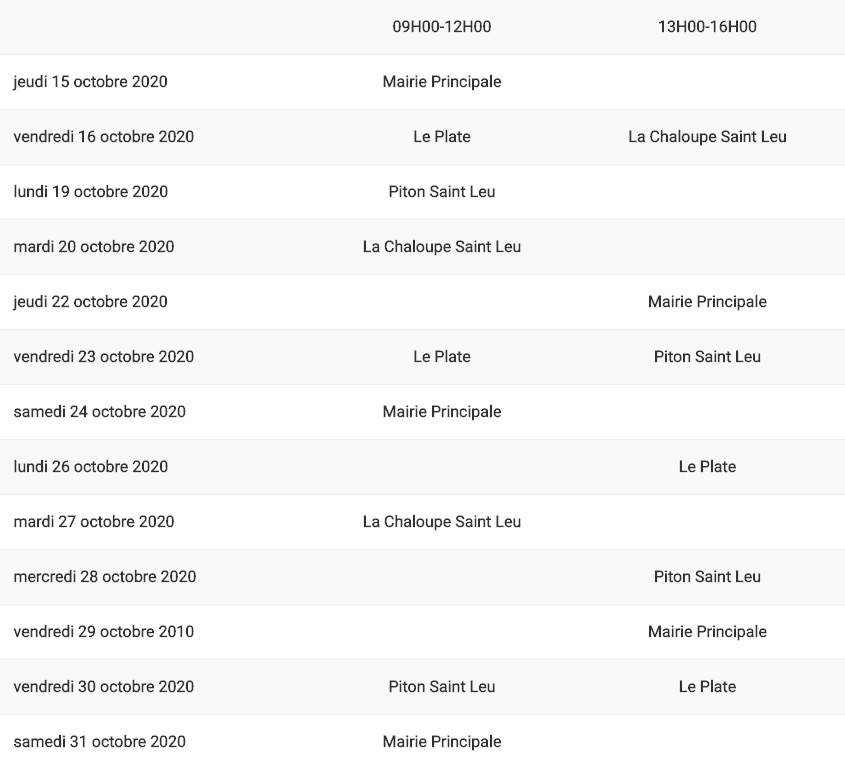Select the mardi 20 octobre 2020 date
This screenshot has height=761, width=845.
point(93,247)
